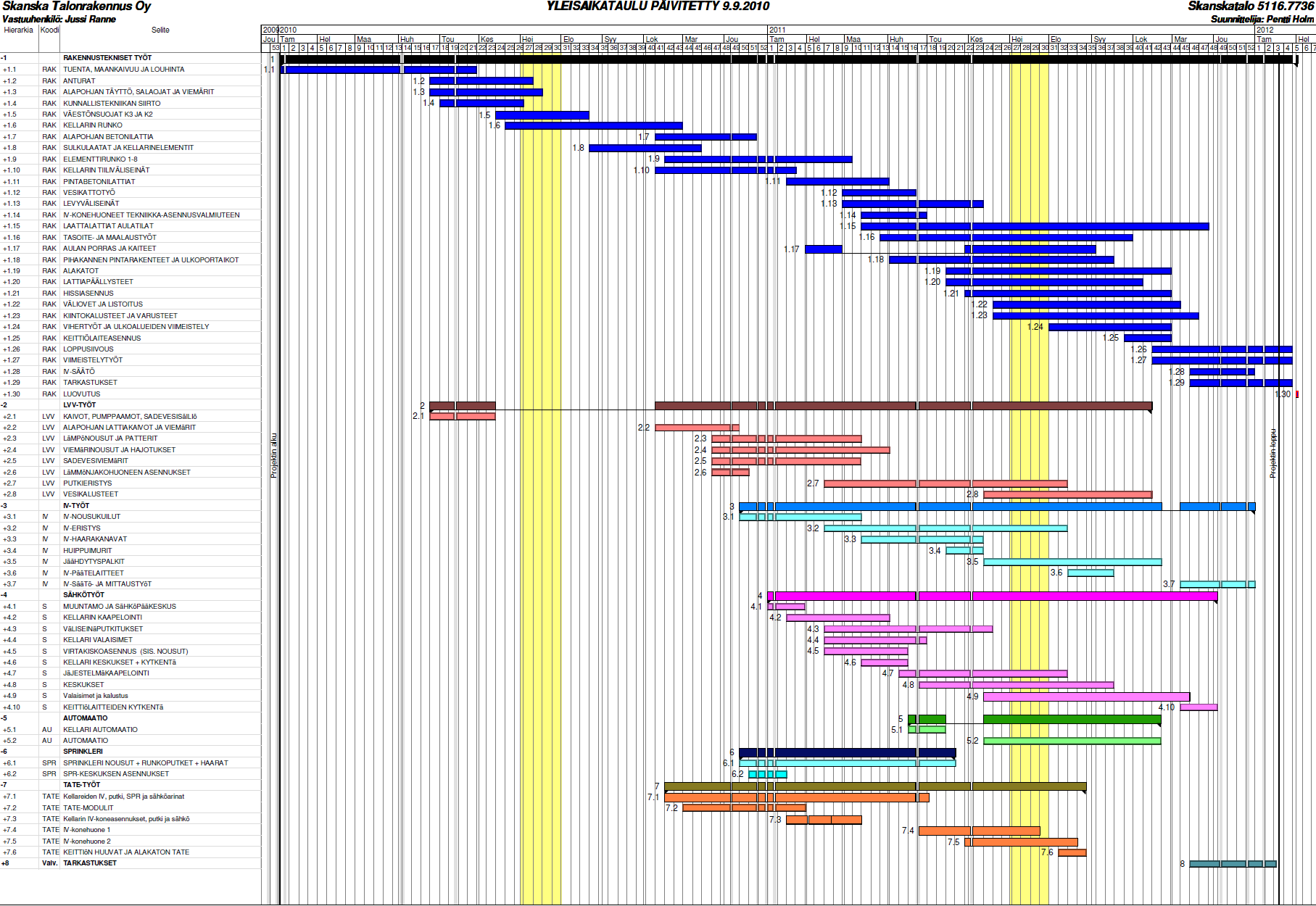Image resolution: width=1316 pixels, height=906 pixels.
Task: Select the LOPPUSIIVOUS task name
Action: (x=88, y=349)
